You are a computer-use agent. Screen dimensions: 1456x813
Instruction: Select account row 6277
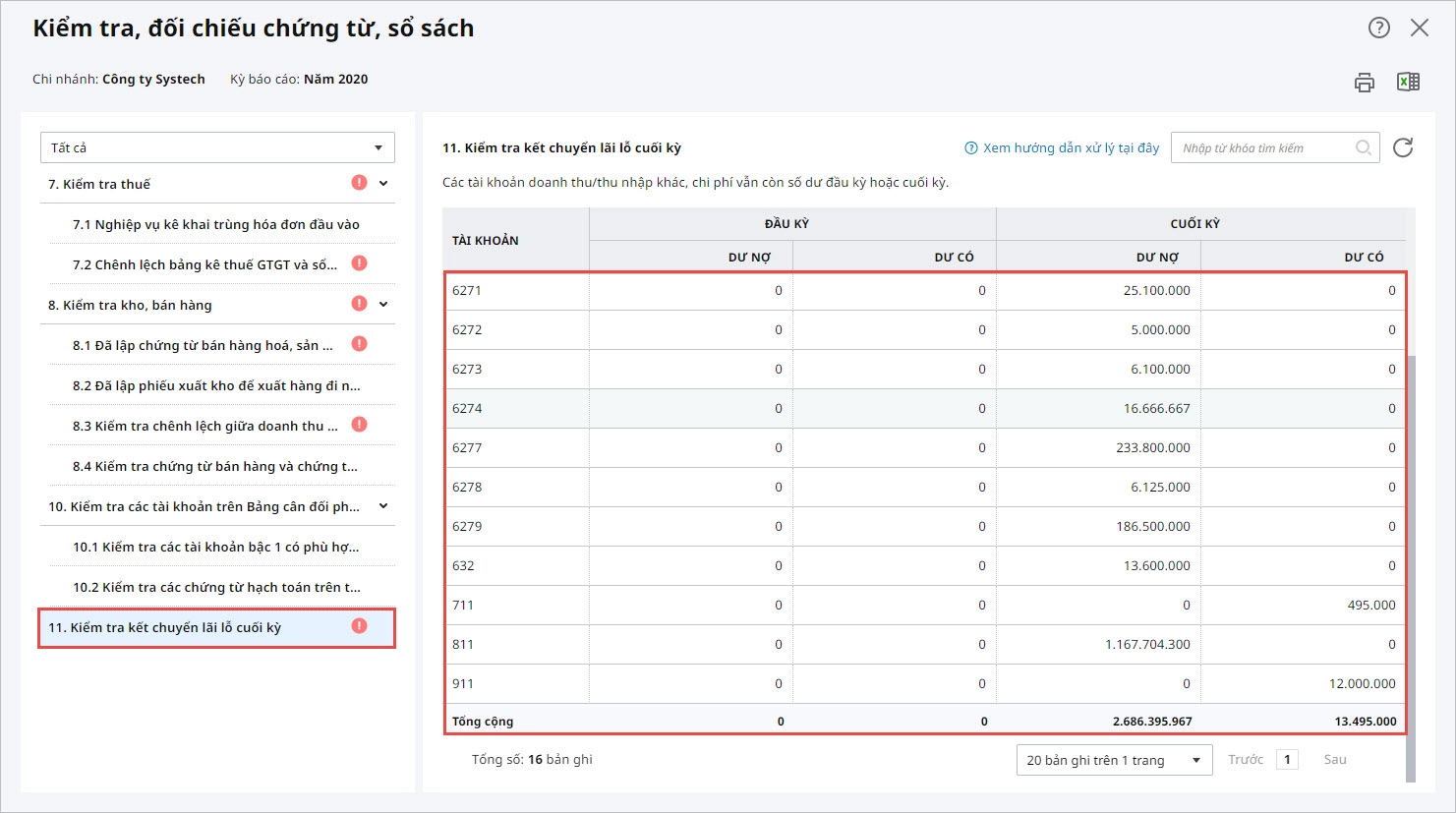coord(924,447)
